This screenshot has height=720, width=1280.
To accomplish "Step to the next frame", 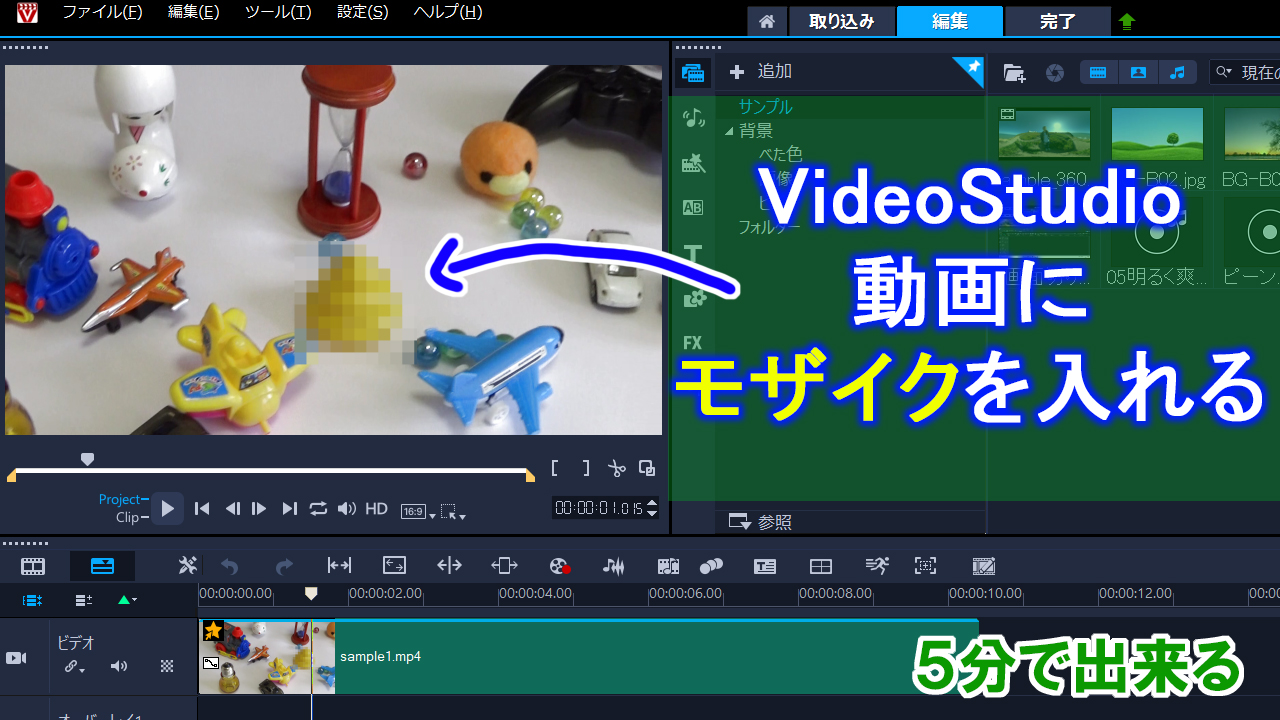I will point(259,509).
